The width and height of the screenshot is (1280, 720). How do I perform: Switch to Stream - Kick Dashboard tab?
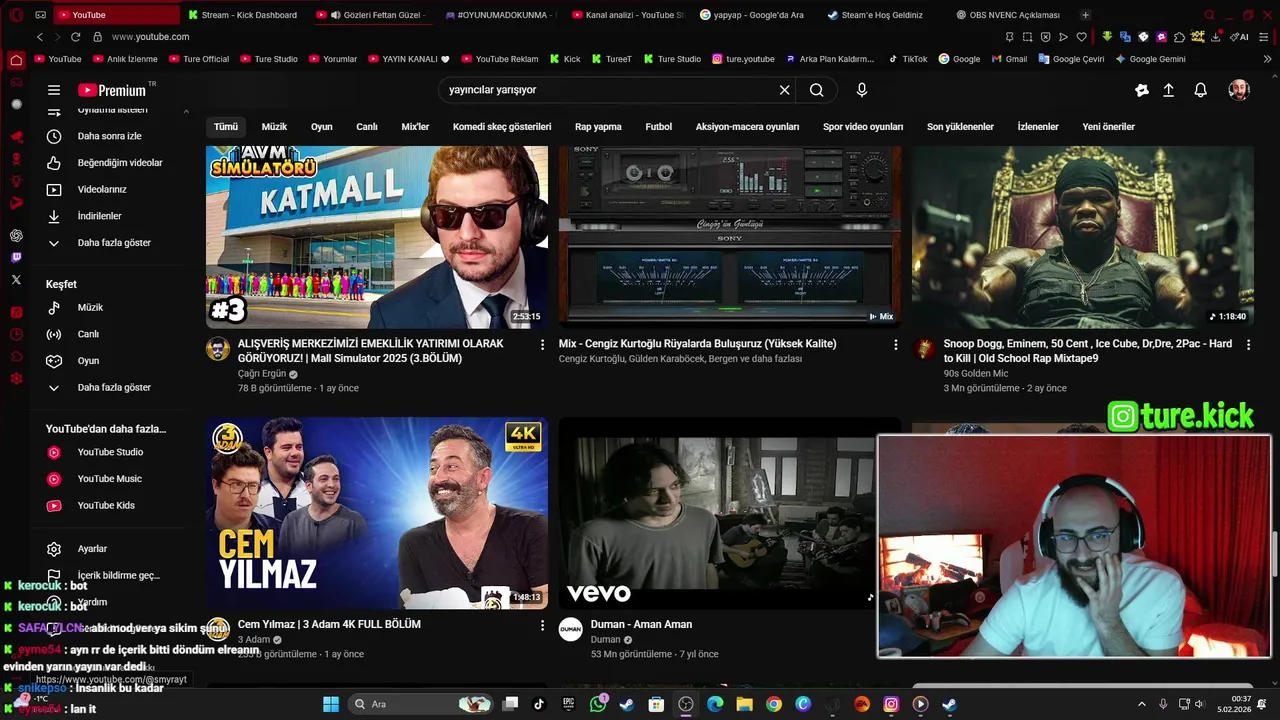244,15
